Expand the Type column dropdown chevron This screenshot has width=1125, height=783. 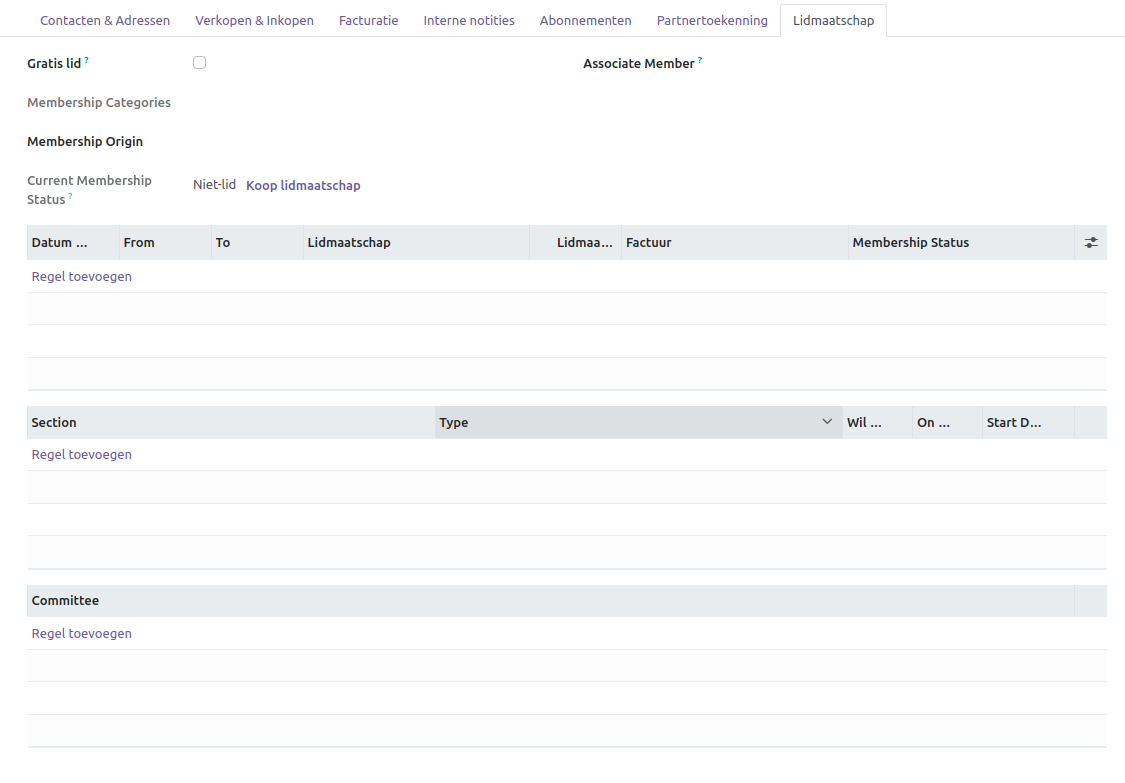pyautogui.click(x=827, y=422)
